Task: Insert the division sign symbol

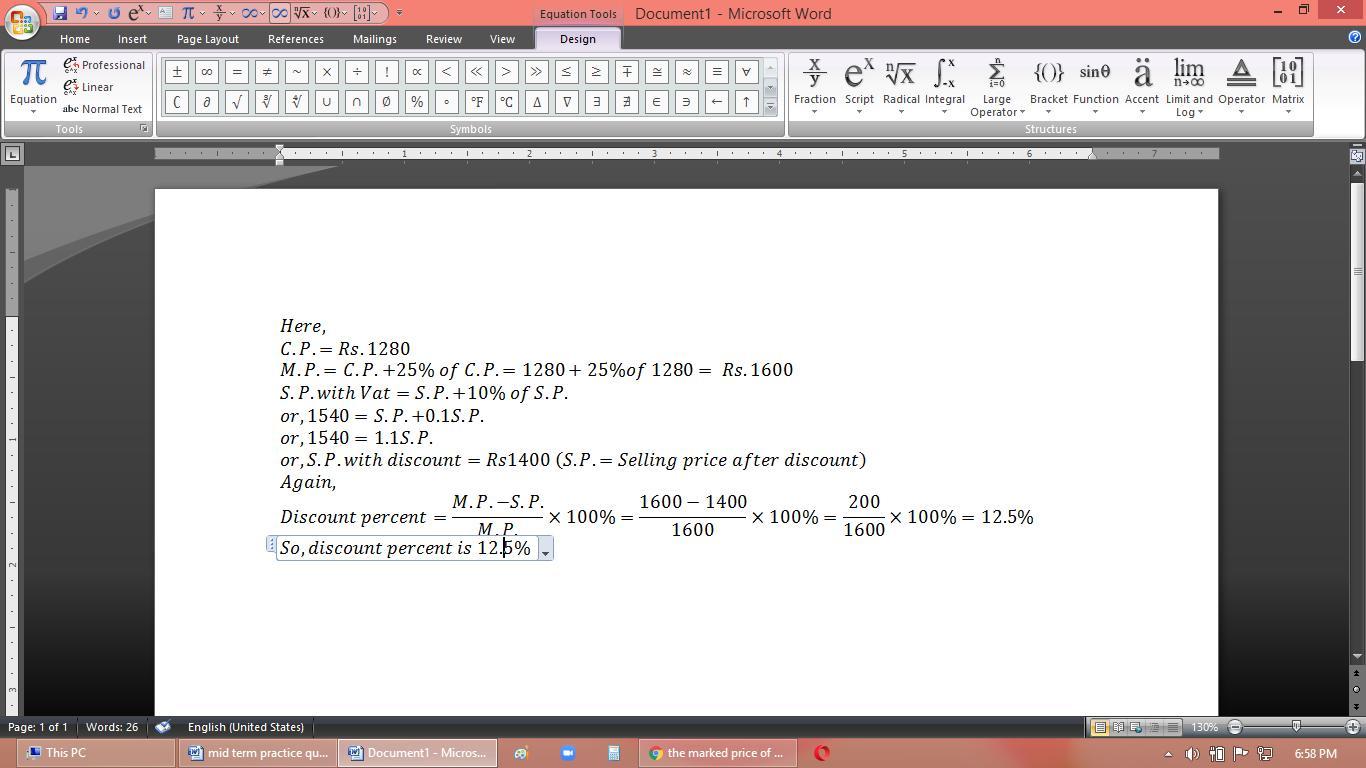Action: click(x=357, y=72)
